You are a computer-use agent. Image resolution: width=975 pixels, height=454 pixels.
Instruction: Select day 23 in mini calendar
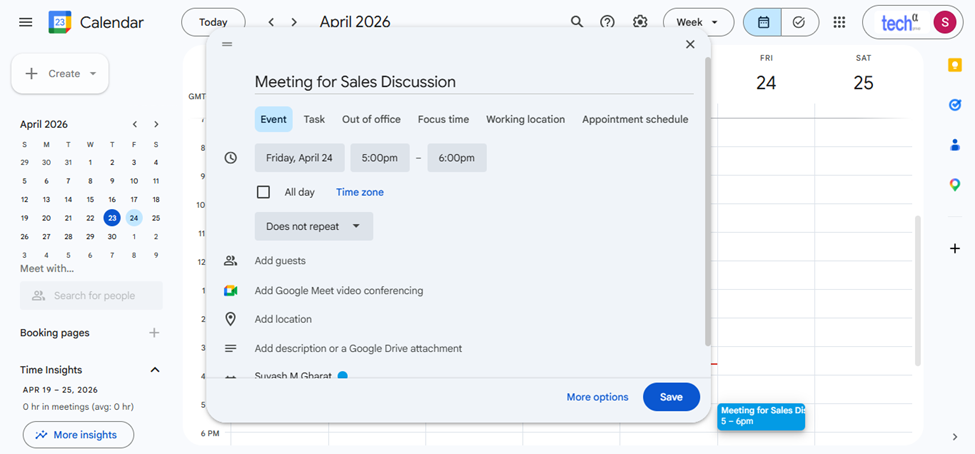pos(112,218)
